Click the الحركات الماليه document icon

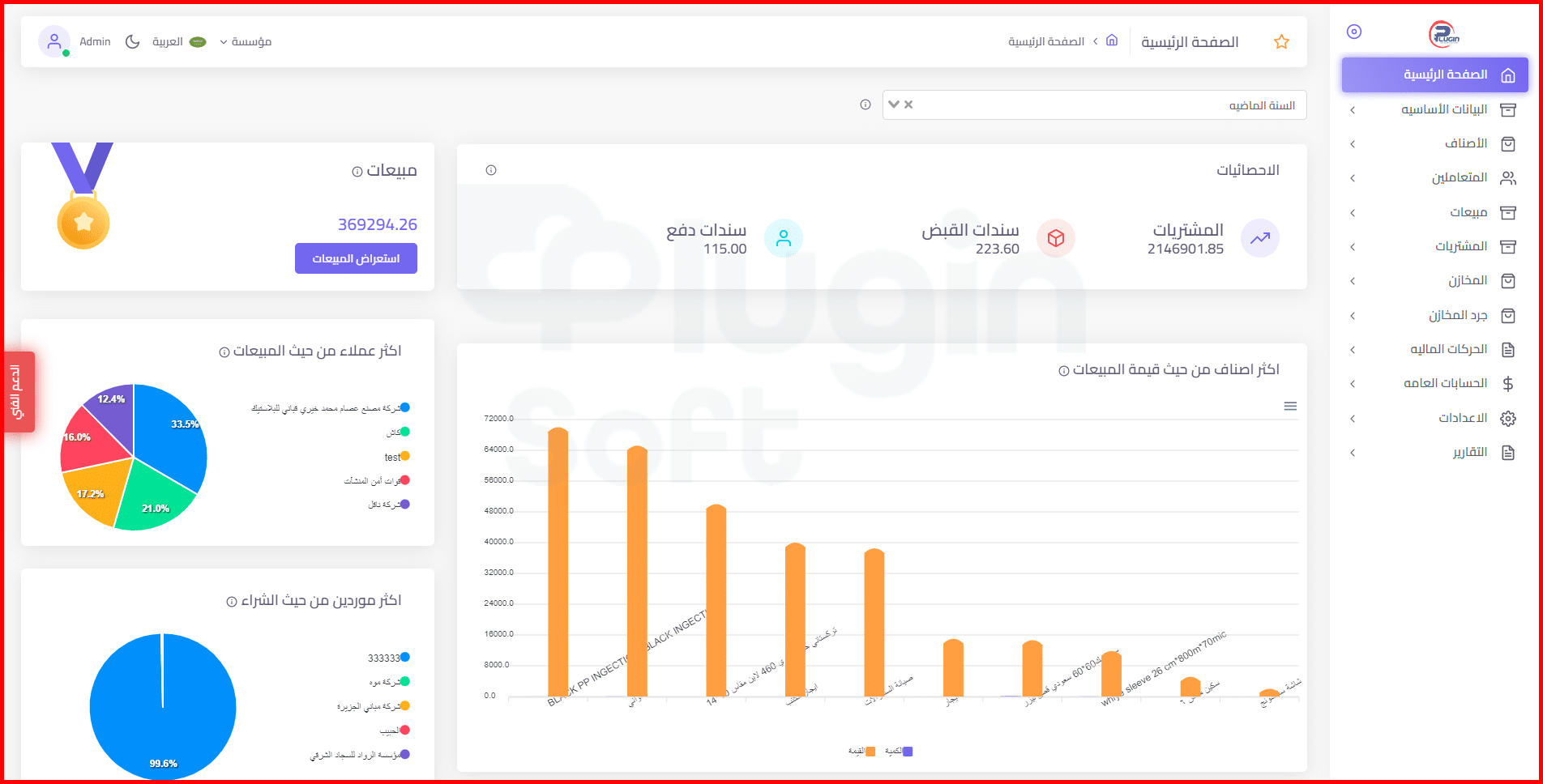pos(1508,350)
